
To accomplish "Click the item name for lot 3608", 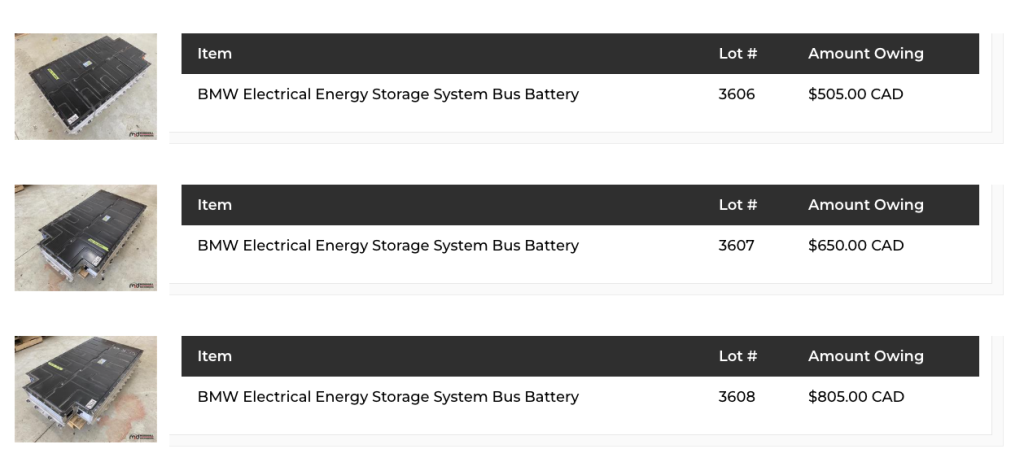I will [x=388, y=397].
